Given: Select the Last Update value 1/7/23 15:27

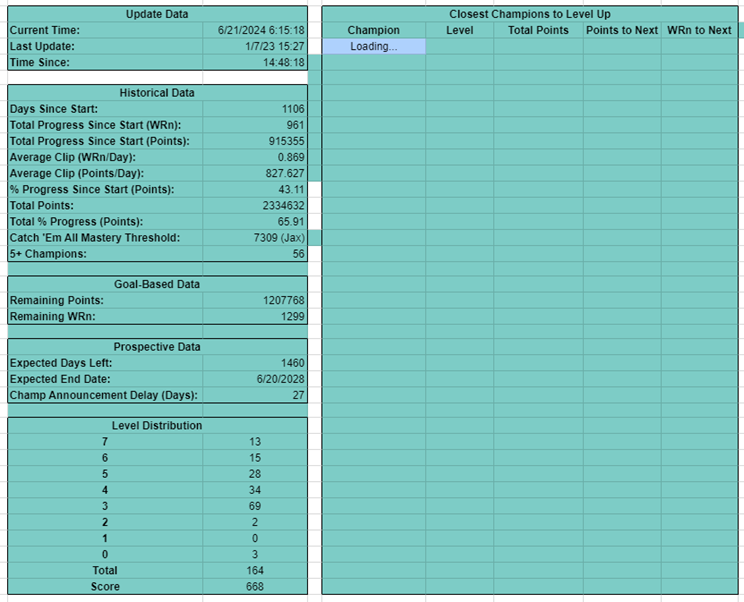Looking at the screenshot, I should (255, 46).
